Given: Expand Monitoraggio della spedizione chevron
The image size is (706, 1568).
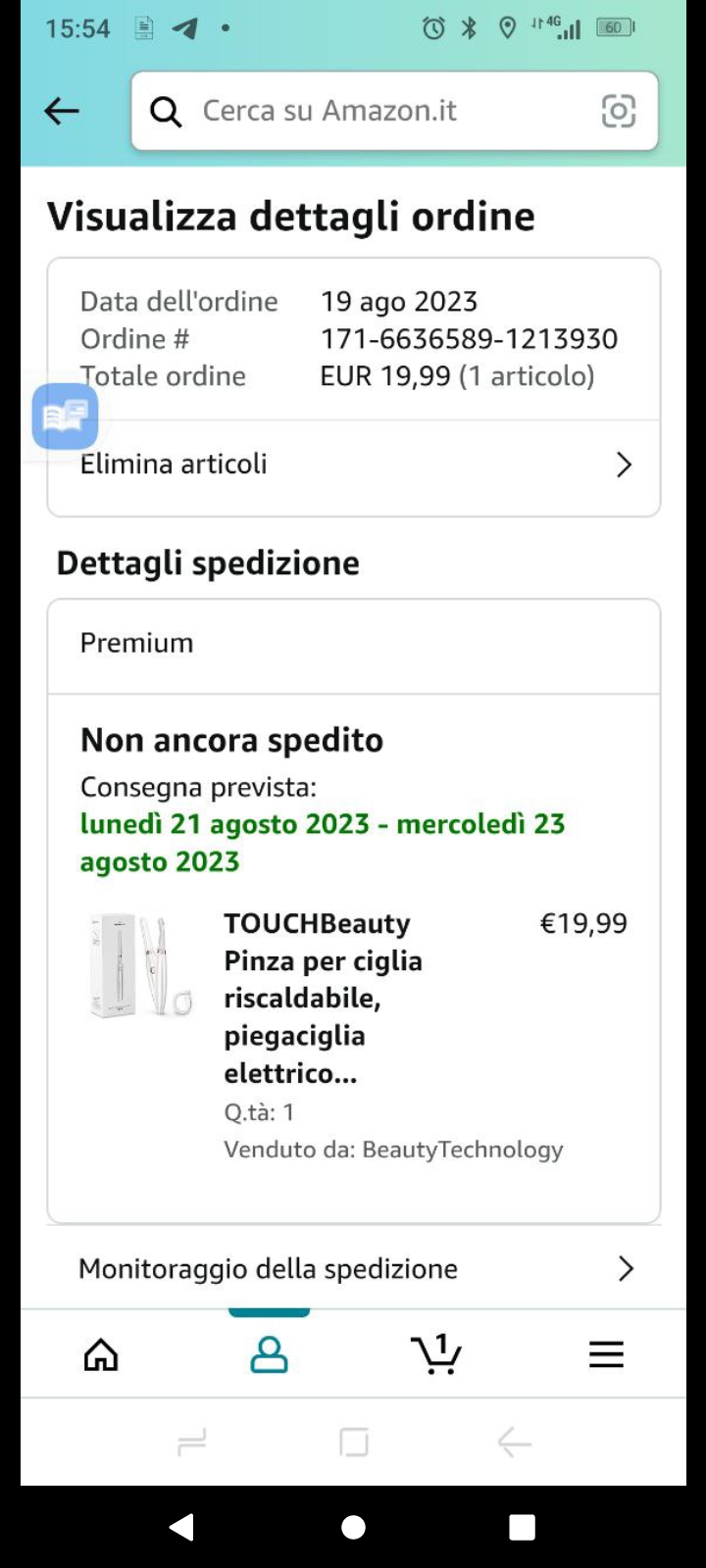Looking at the screenshot, I should 626,1269.
